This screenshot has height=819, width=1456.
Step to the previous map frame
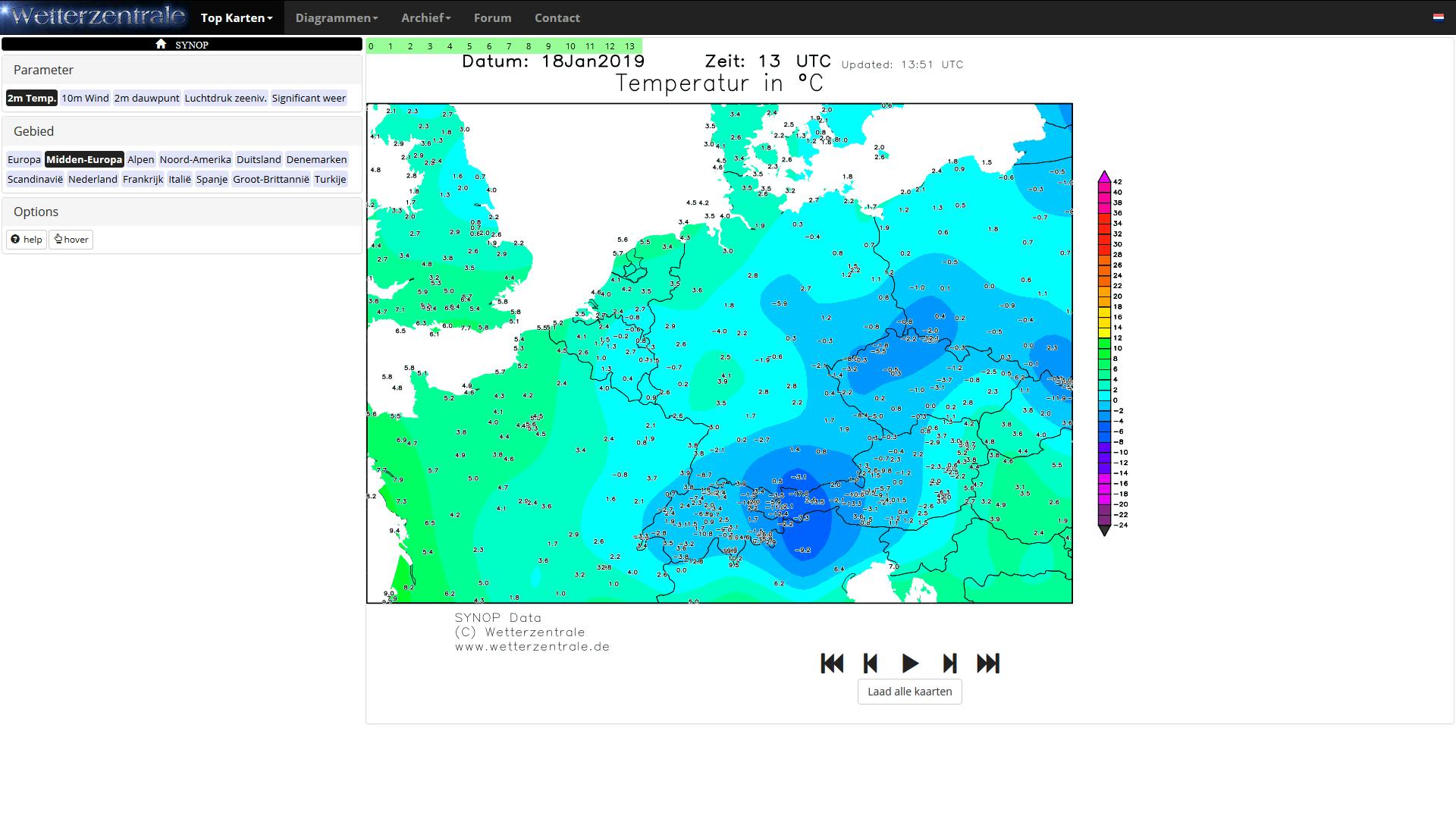pyautogui.click(x=870, y=664)
